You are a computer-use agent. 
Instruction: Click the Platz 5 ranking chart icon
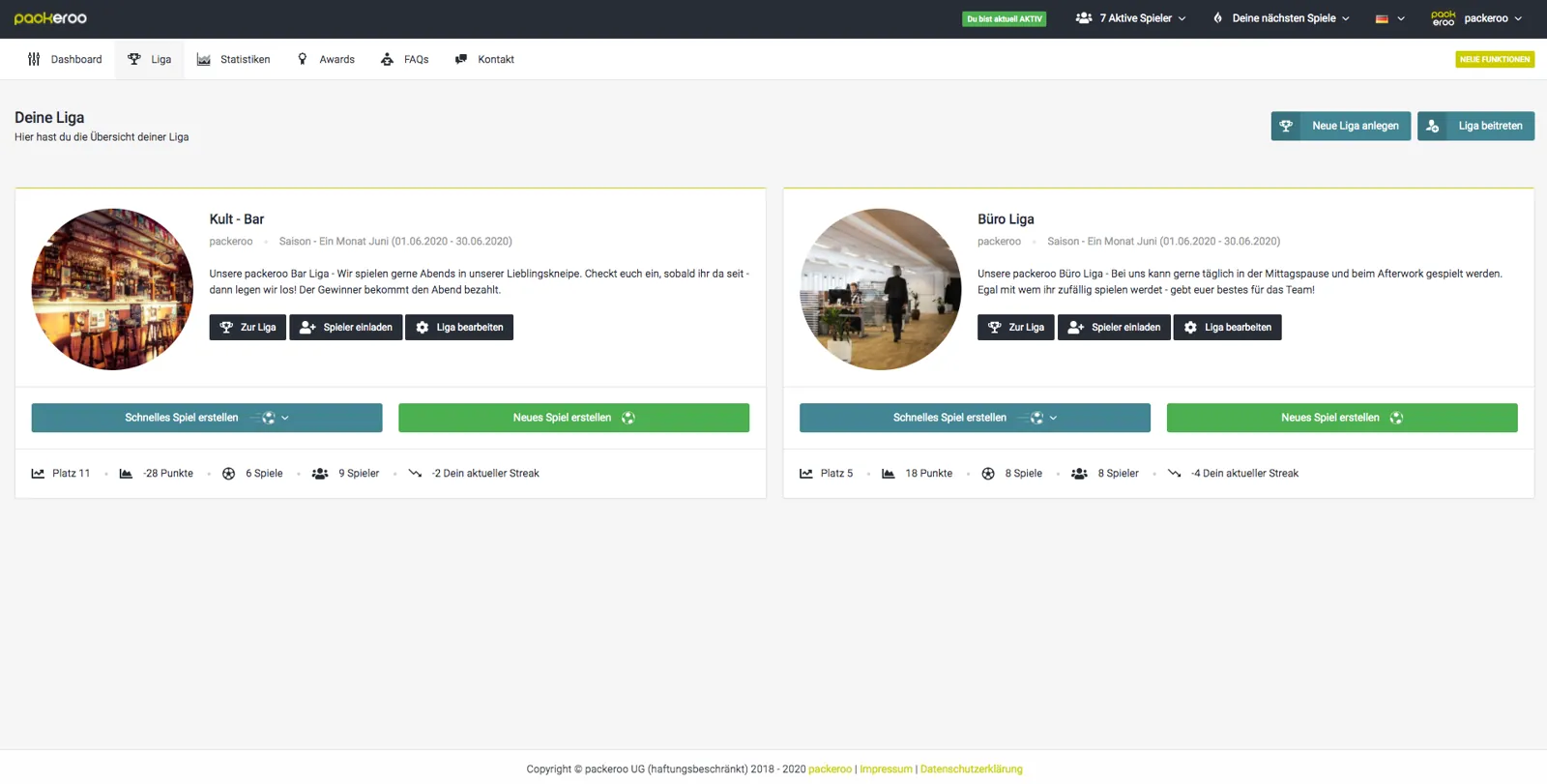coord(806,474)
